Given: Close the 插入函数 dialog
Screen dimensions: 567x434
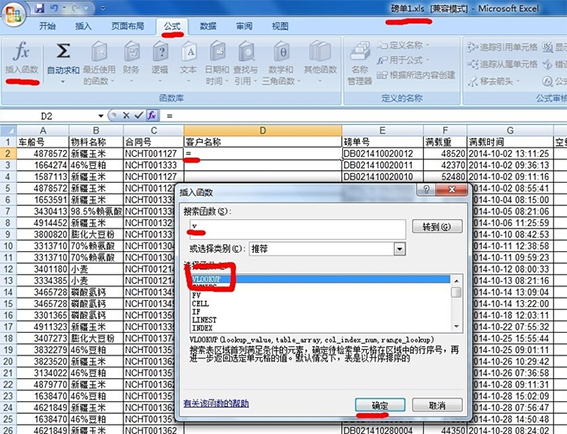Looking at the screenshot, I should [452, 190].
